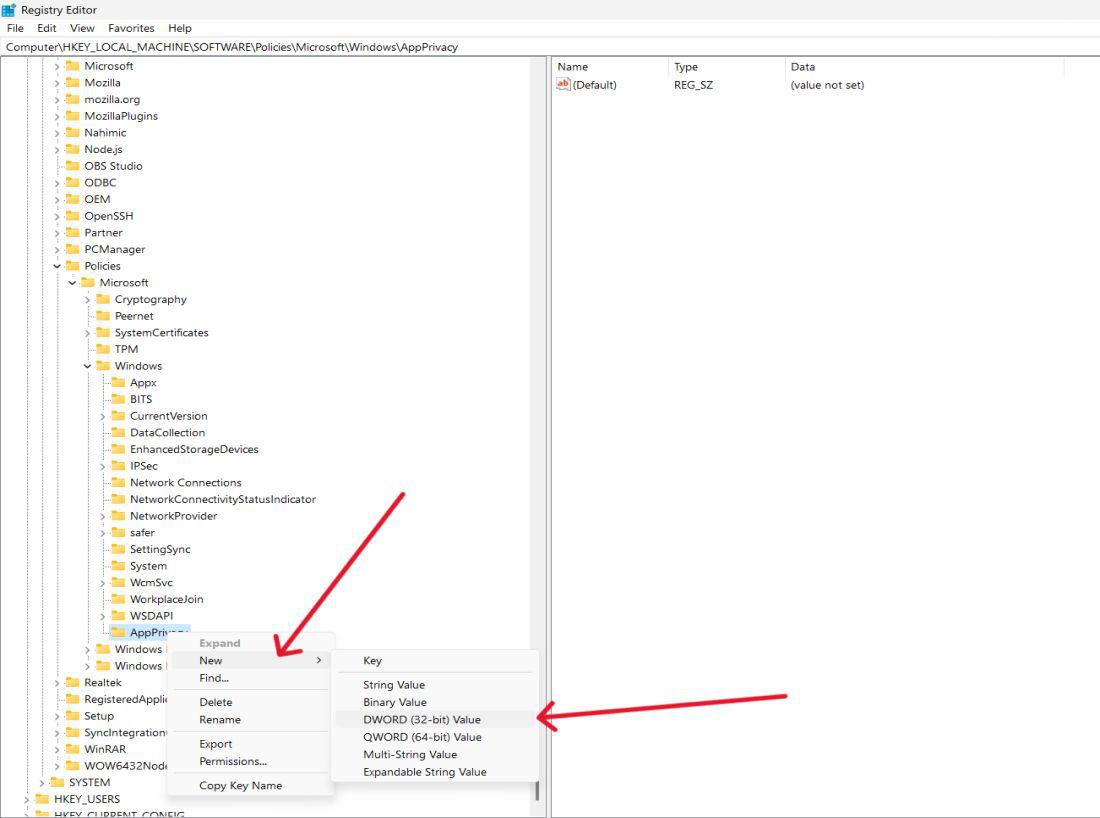Click the OBS Studio folder icon
This screenshot has width=1100, height=818.
point(72,166)
